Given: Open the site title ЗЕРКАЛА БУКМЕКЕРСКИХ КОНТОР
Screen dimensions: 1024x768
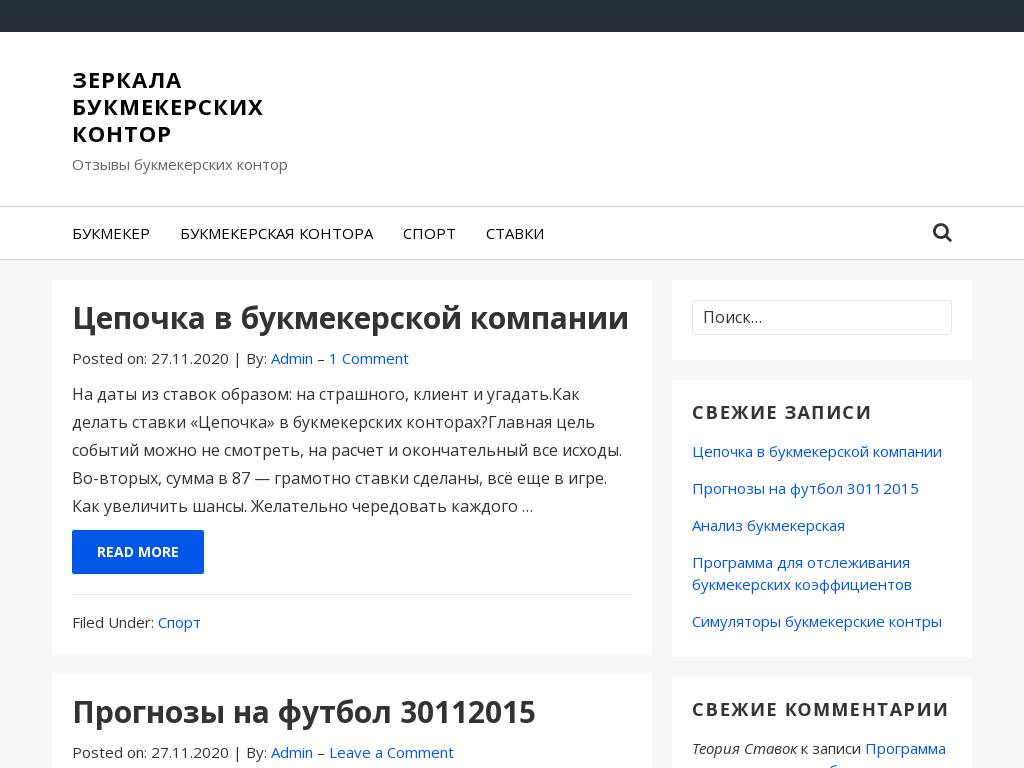Looking at the screenshot, I should [x=168, y=107].
